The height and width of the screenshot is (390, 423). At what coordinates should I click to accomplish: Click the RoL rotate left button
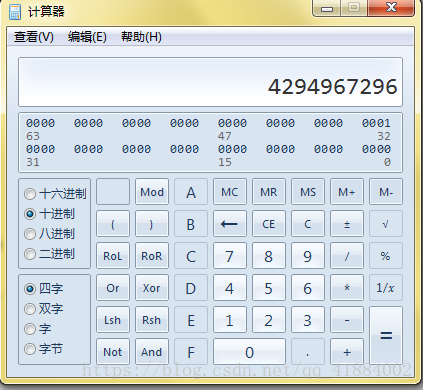click(x=113, y=256)
